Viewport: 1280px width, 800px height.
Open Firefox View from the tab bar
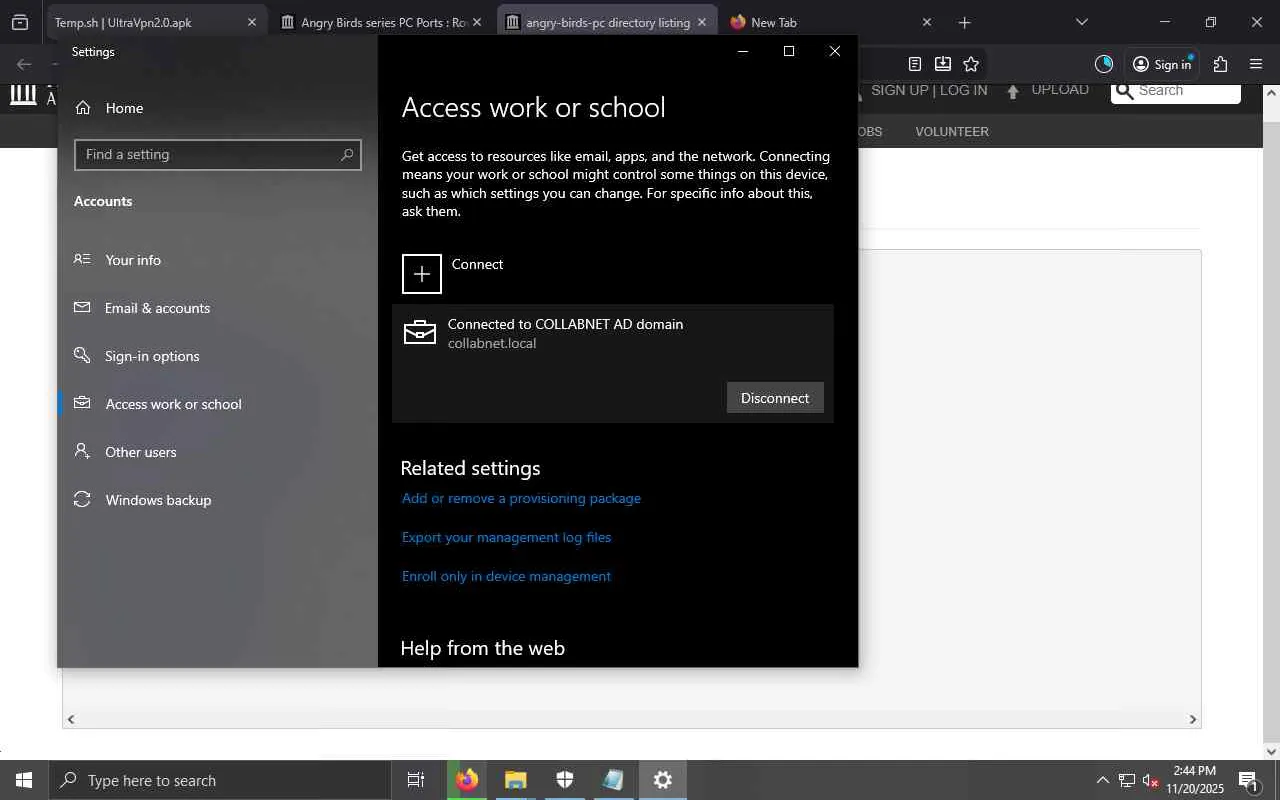coord(20,22)
